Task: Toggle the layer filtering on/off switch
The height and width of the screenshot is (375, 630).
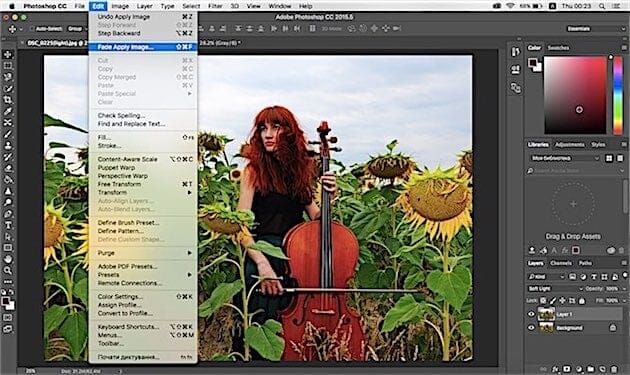Action: (x=625, y=275)
